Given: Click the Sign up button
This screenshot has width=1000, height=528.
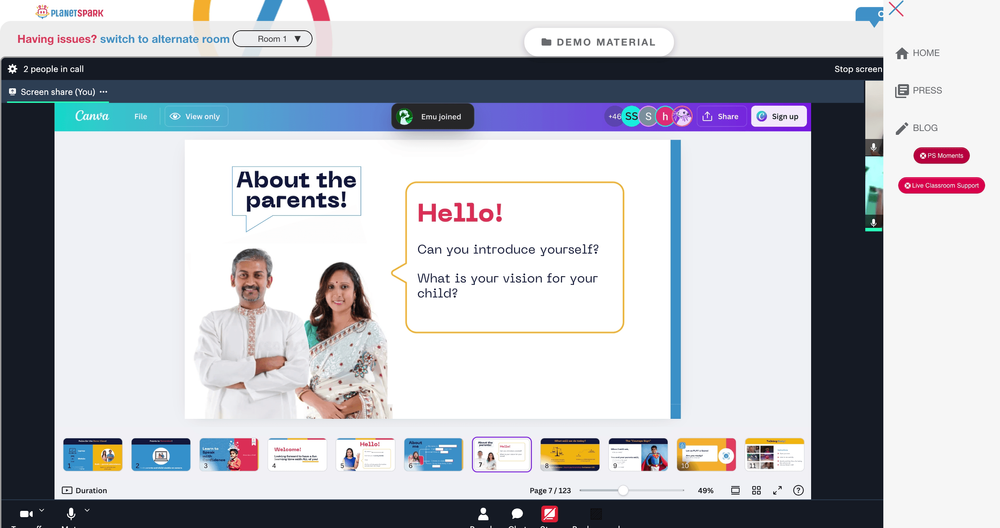Looking at the screenshot, I should pos(779,117).
